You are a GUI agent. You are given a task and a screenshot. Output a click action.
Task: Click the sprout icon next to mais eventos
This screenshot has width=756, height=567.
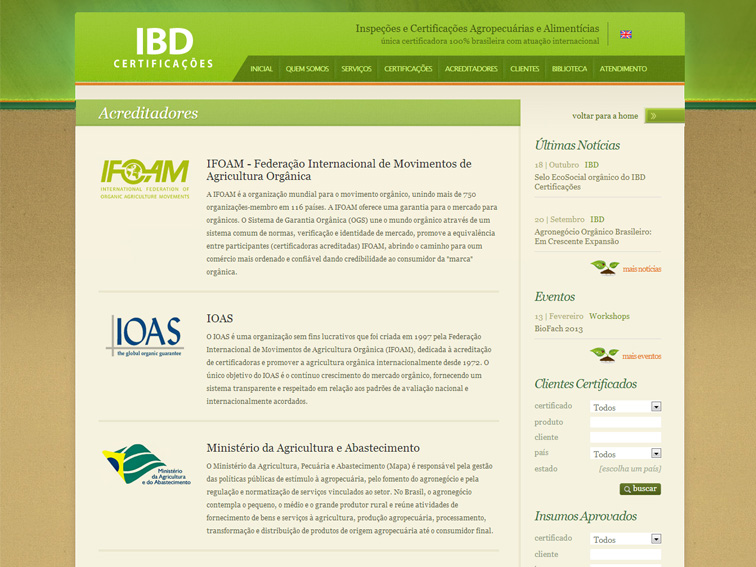point(604,355)
